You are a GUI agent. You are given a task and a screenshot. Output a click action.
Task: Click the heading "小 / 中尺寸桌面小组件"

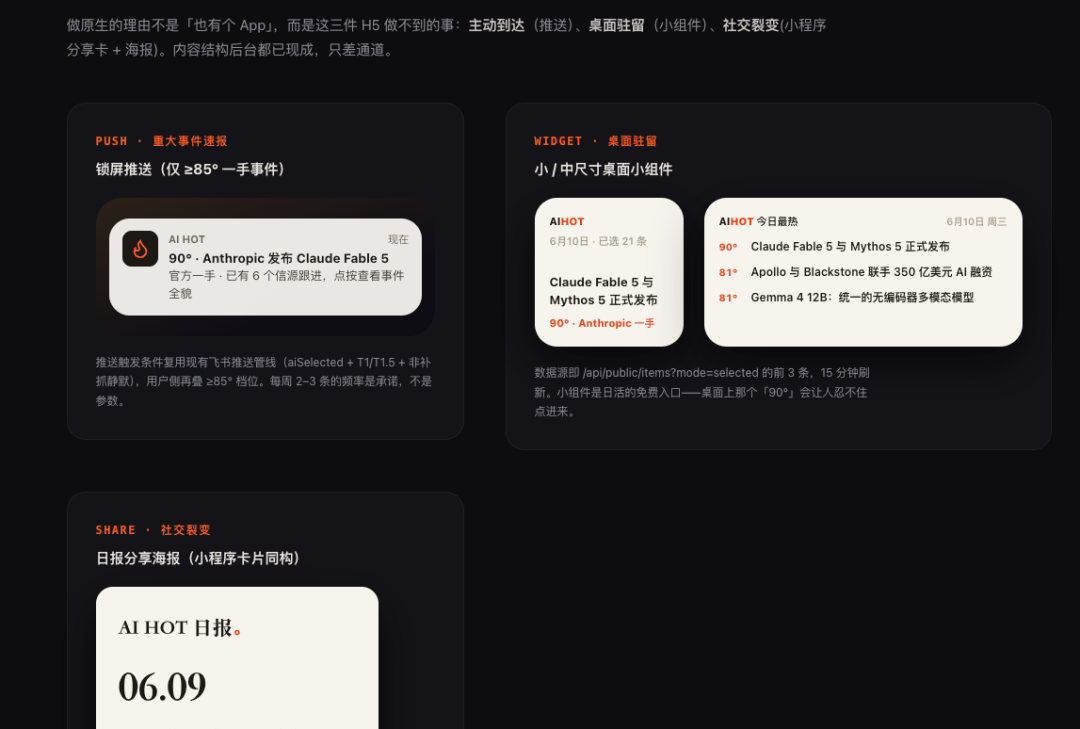click(603, 170)
